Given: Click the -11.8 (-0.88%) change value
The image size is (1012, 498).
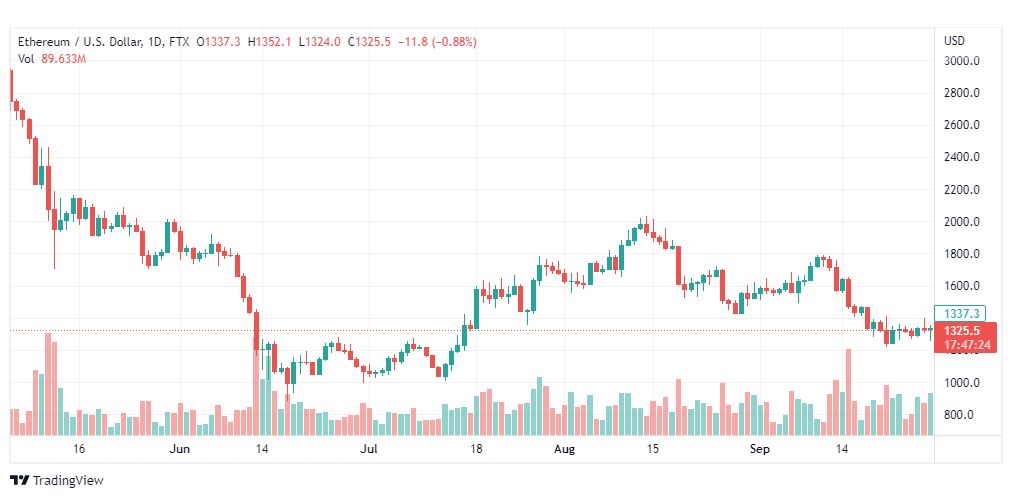Looking at the screenshot, I should (437, 42).
